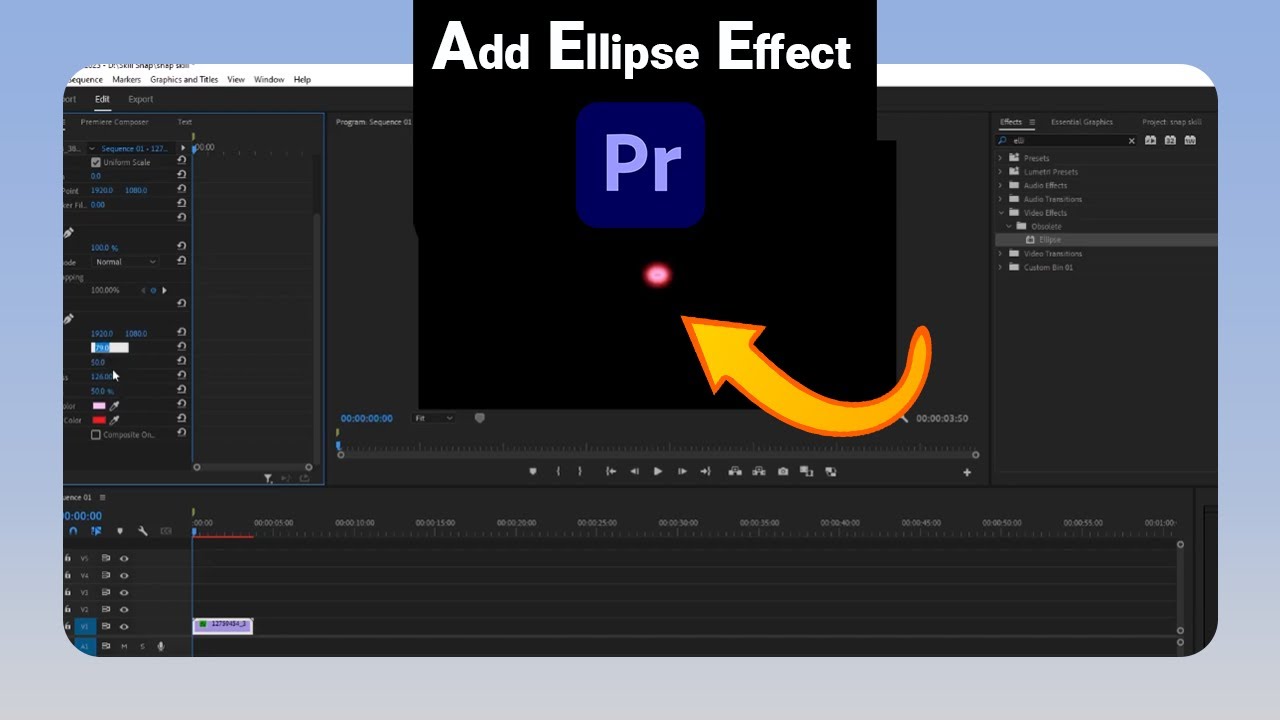The height and width of the screenshot is (720, 1280).
Task: Click the Lift button
Action: 735,471
